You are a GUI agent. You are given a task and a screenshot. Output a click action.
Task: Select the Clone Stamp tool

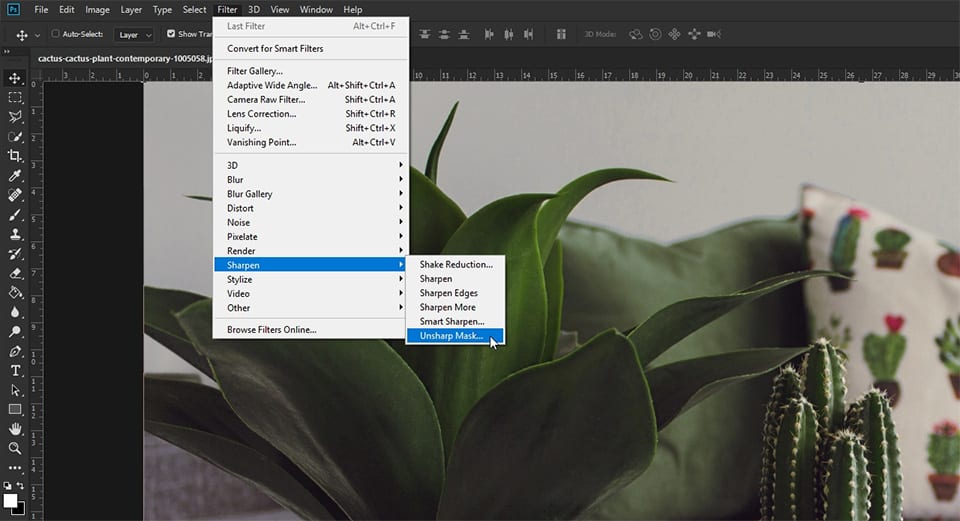point(15,234)
